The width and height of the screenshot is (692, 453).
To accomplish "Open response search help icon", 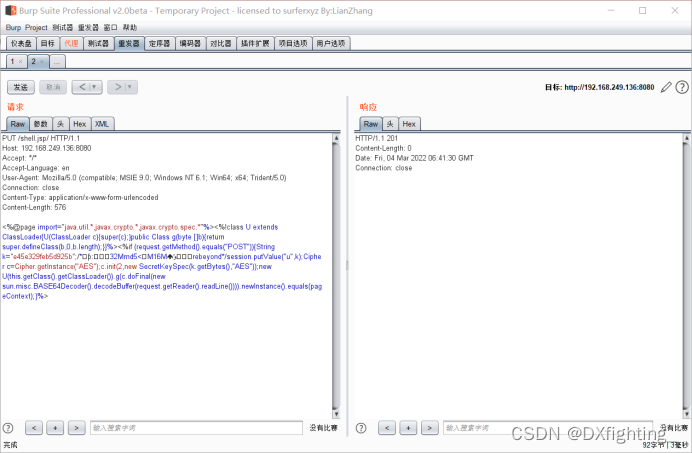I will 361,428.
